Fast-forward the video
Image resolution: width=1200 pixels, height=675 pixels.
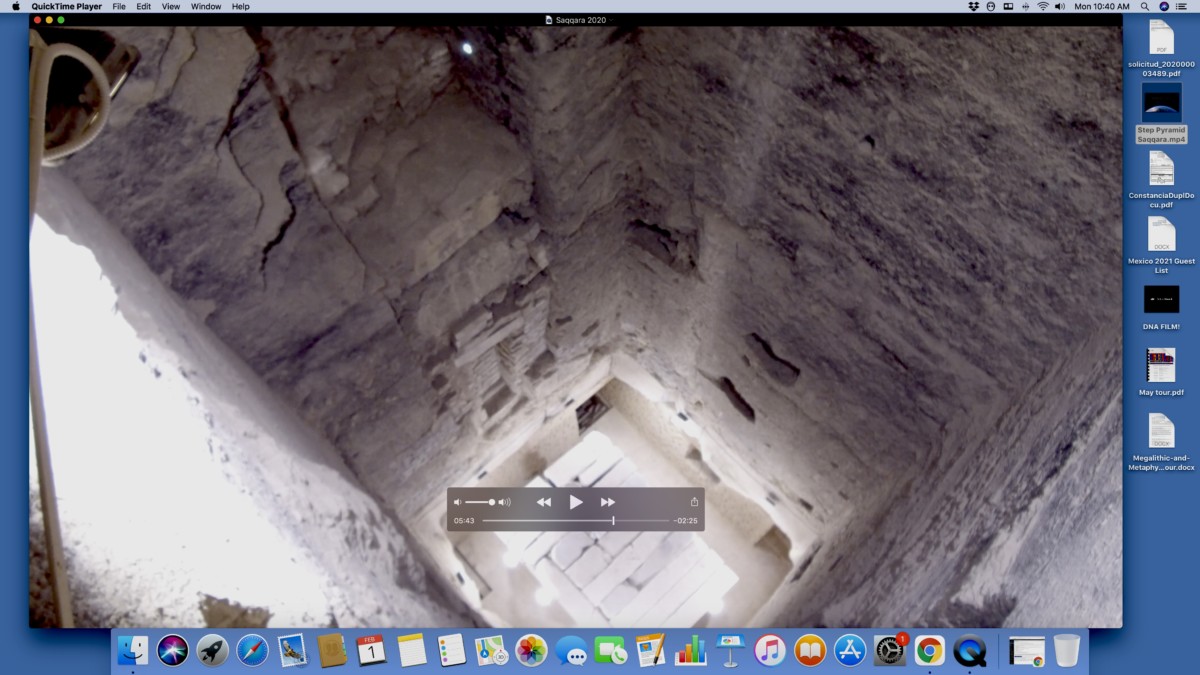click(x=608, y=502)
